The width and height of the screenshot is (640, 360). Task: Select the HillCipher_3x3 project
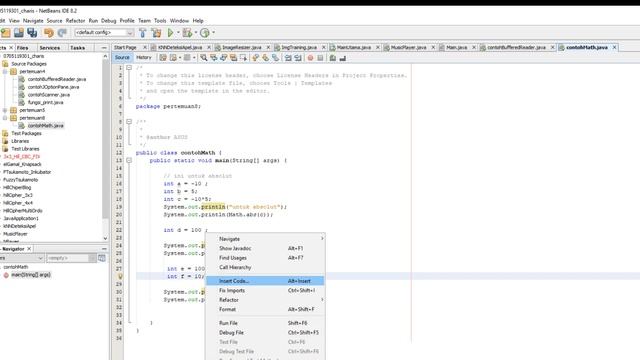[x=18, y=195]
